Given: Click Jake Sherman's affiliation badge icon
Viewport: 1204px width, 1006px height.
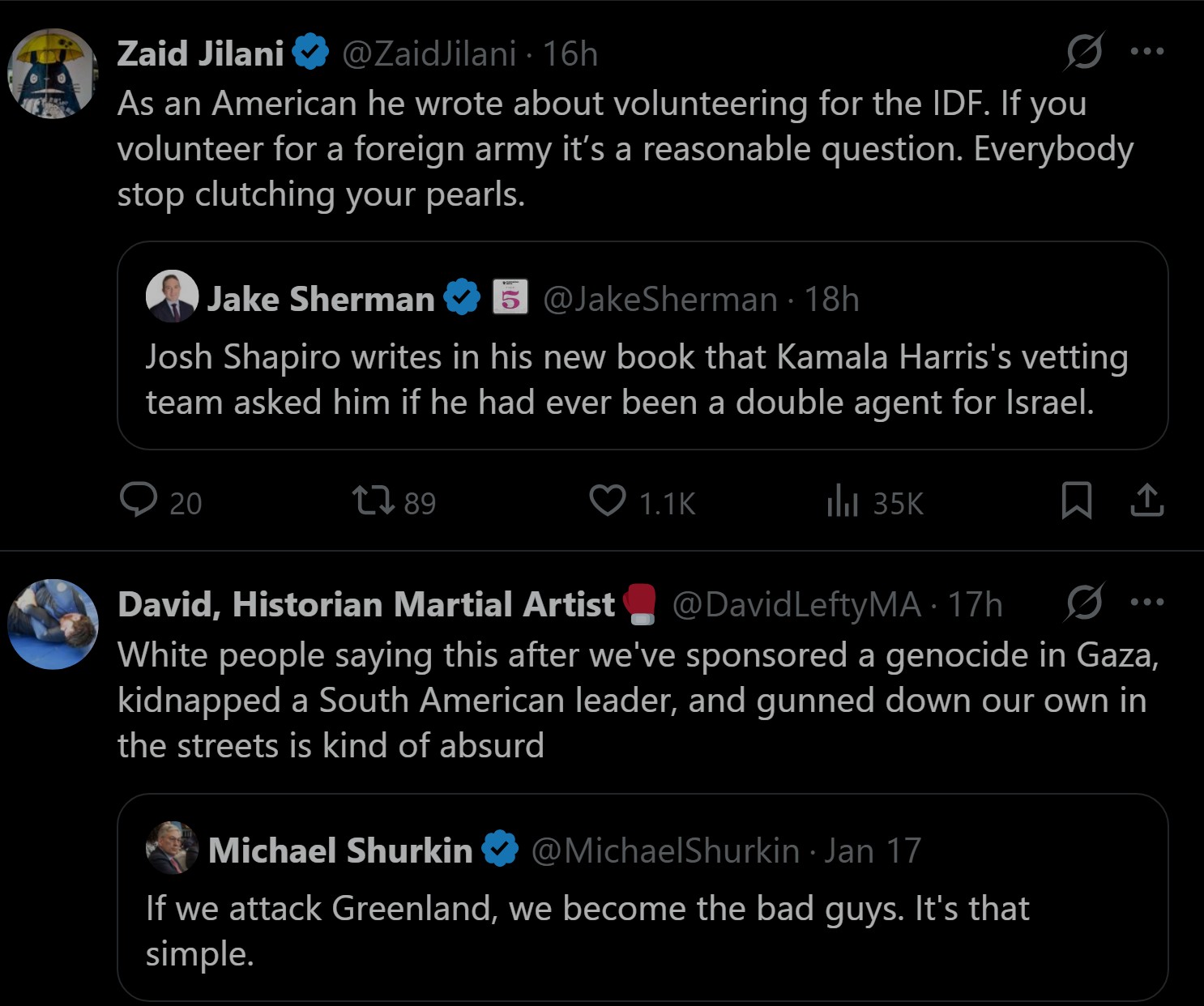Looking at the screenshot, I should click(510, 297).
